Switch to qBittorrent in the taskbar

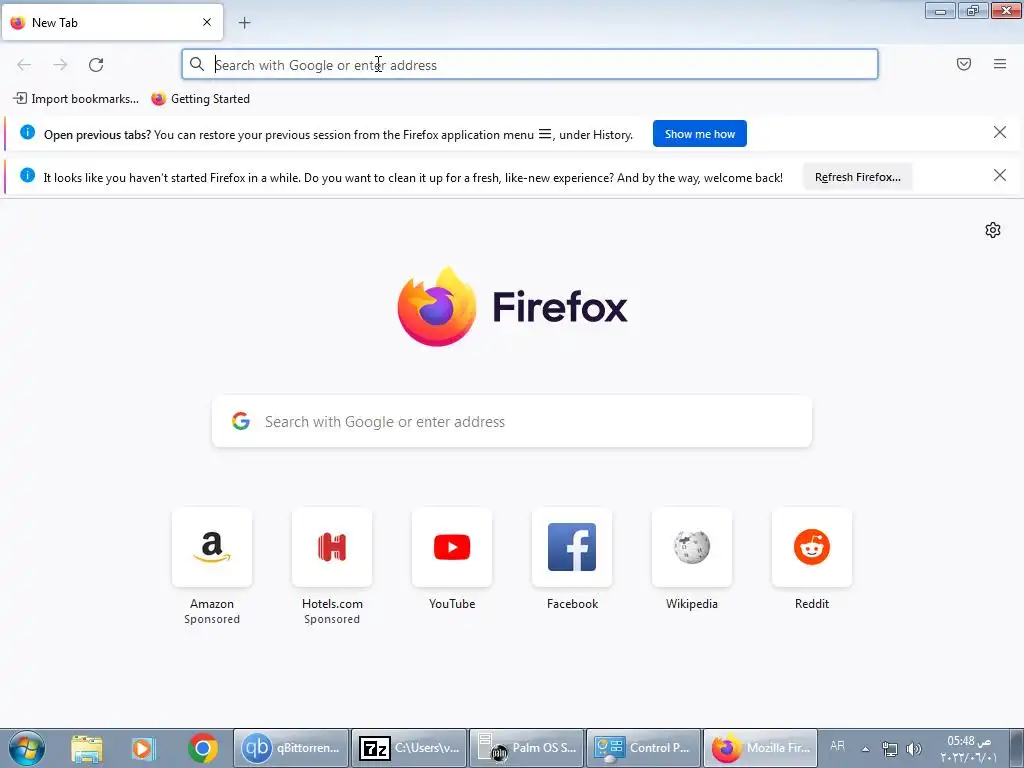[x=291, y=748]
